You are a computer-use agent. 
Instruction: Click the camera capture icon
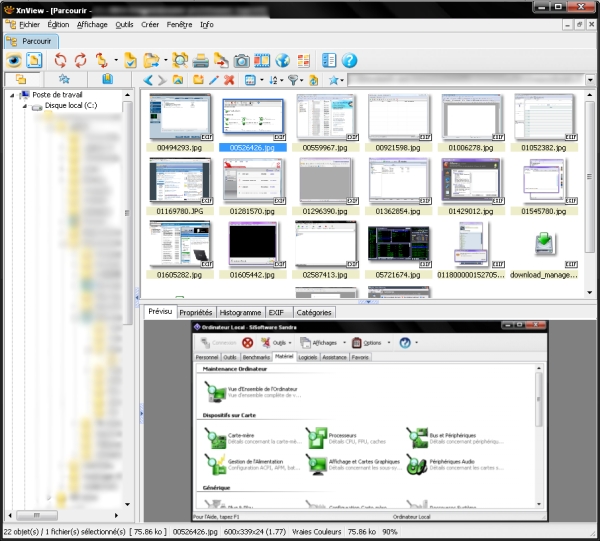(x=240, y=60)
